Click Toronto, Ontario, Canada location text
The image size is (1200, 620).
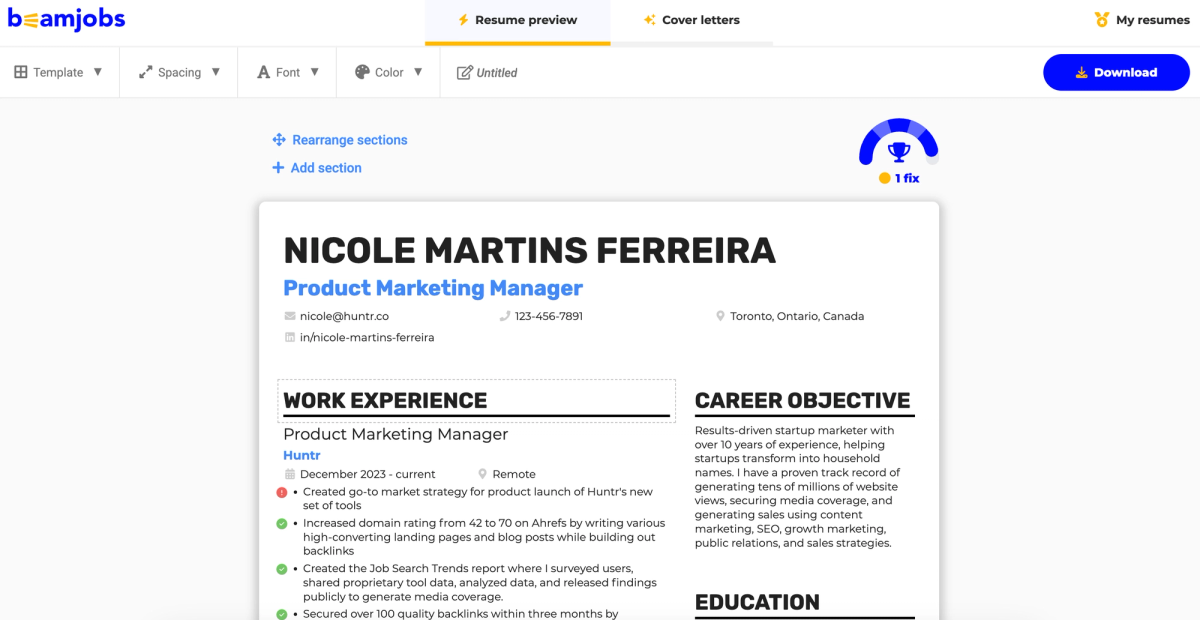[797, 316]
